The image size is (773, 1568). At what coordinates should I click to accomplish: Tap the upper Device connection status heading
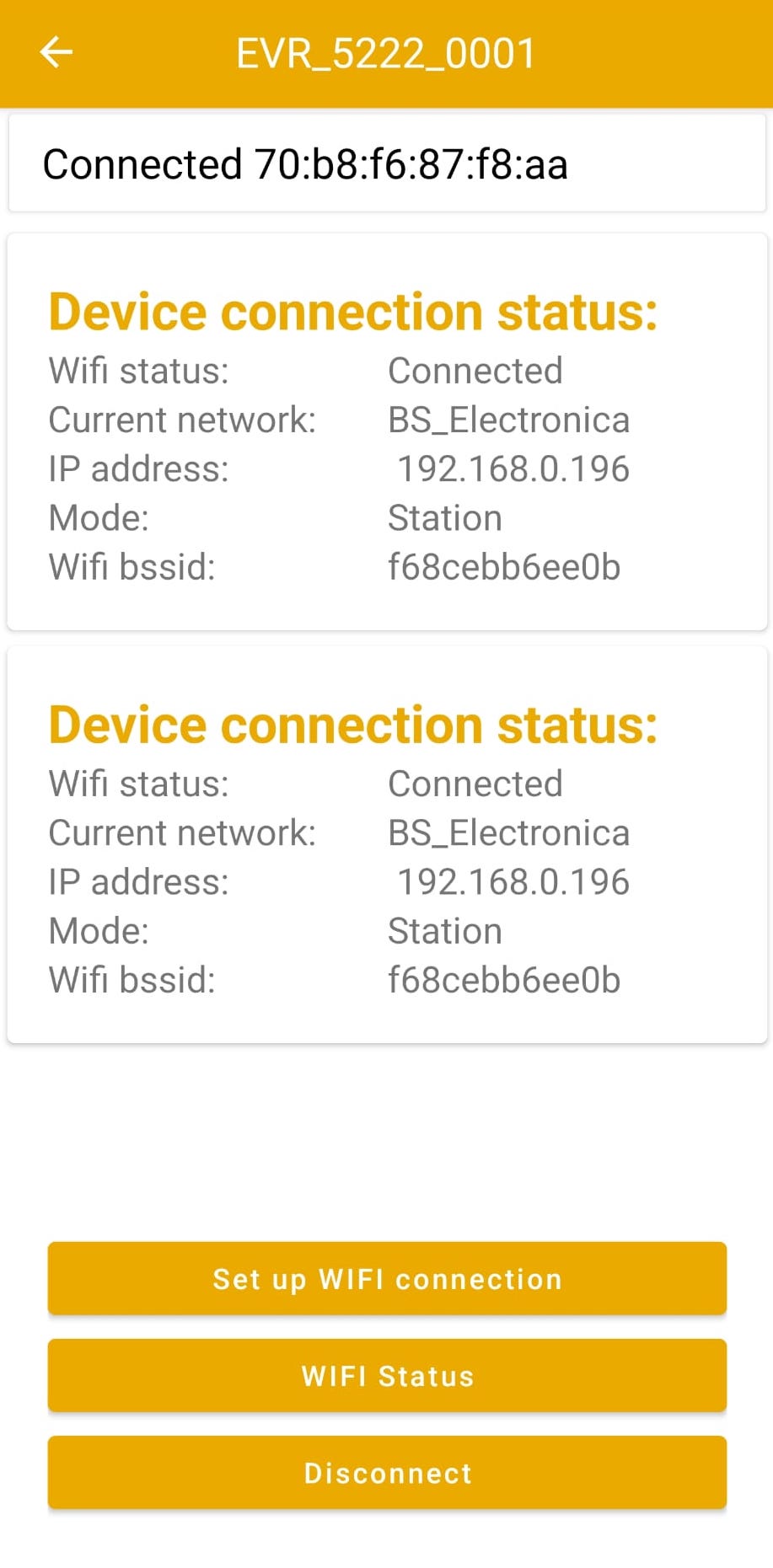[353, 312]
